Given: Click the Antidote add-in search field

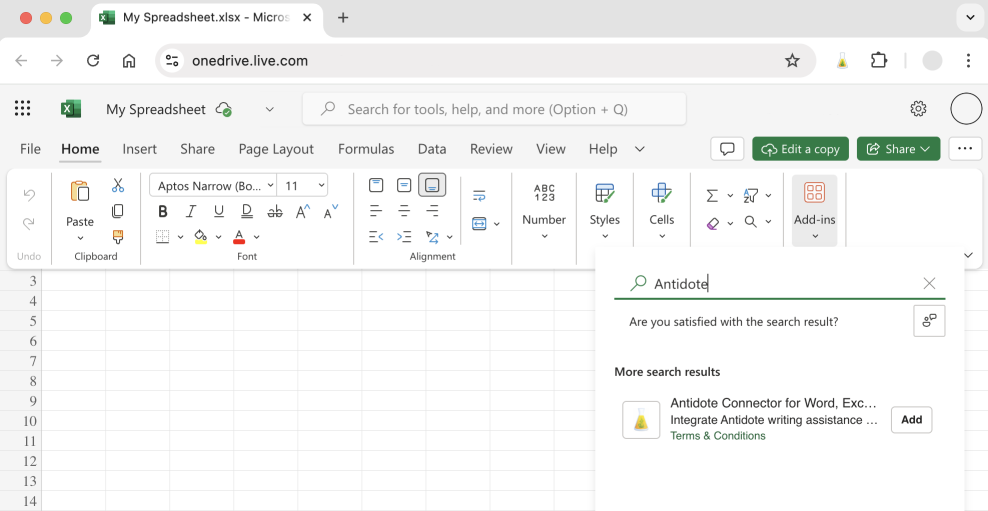Looking at the screenshot, I should click(780, 284).
